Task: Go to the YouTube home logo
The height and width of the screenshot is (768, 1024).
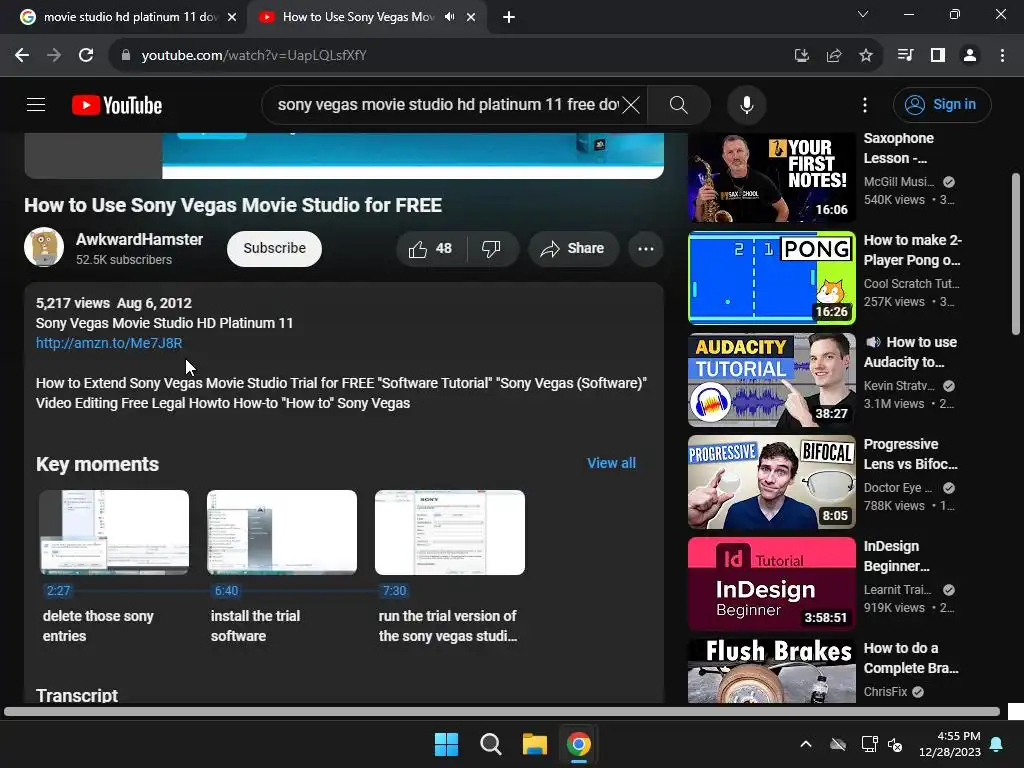Action: pyautogui.click(x=117, y=104)
